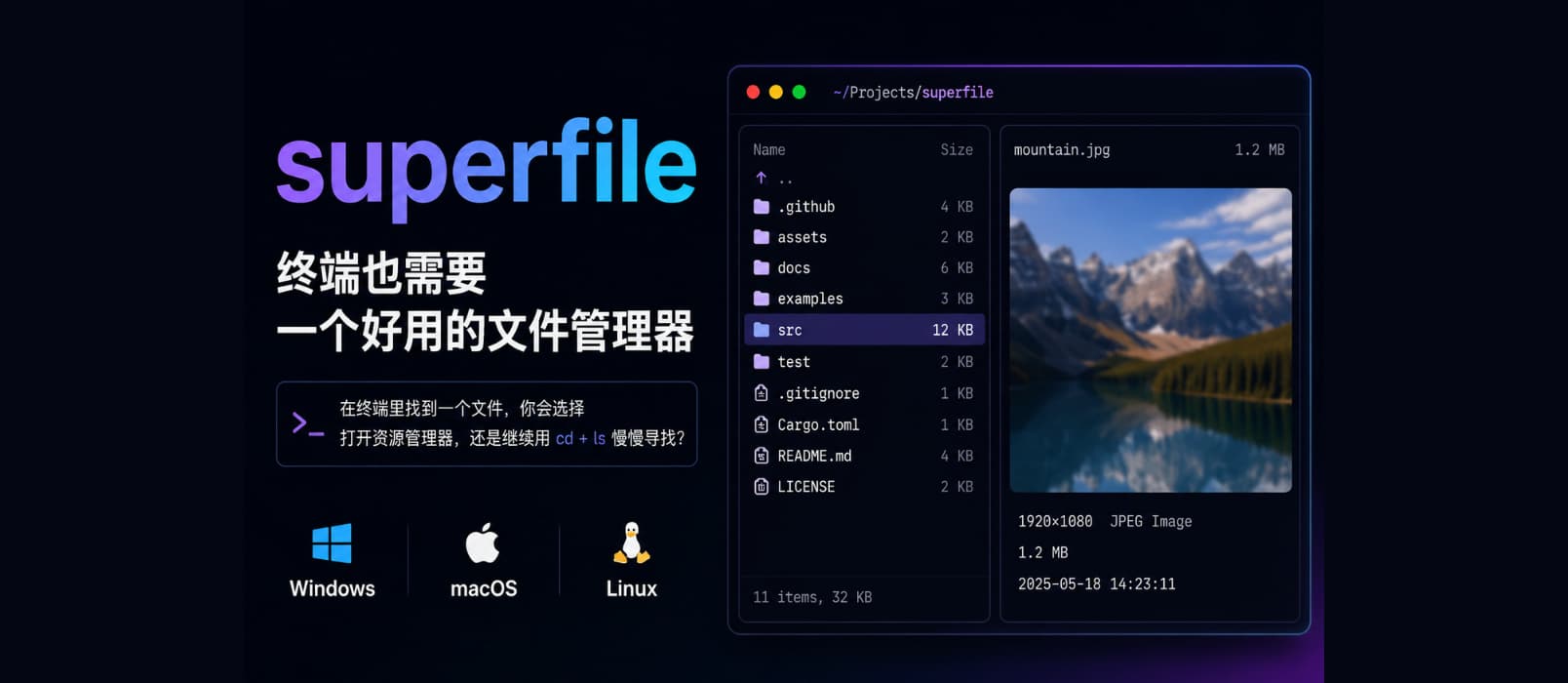Click the JPEG Image type text
The height and width of the screenshot is (683, 1568).
pos(1151,521)
